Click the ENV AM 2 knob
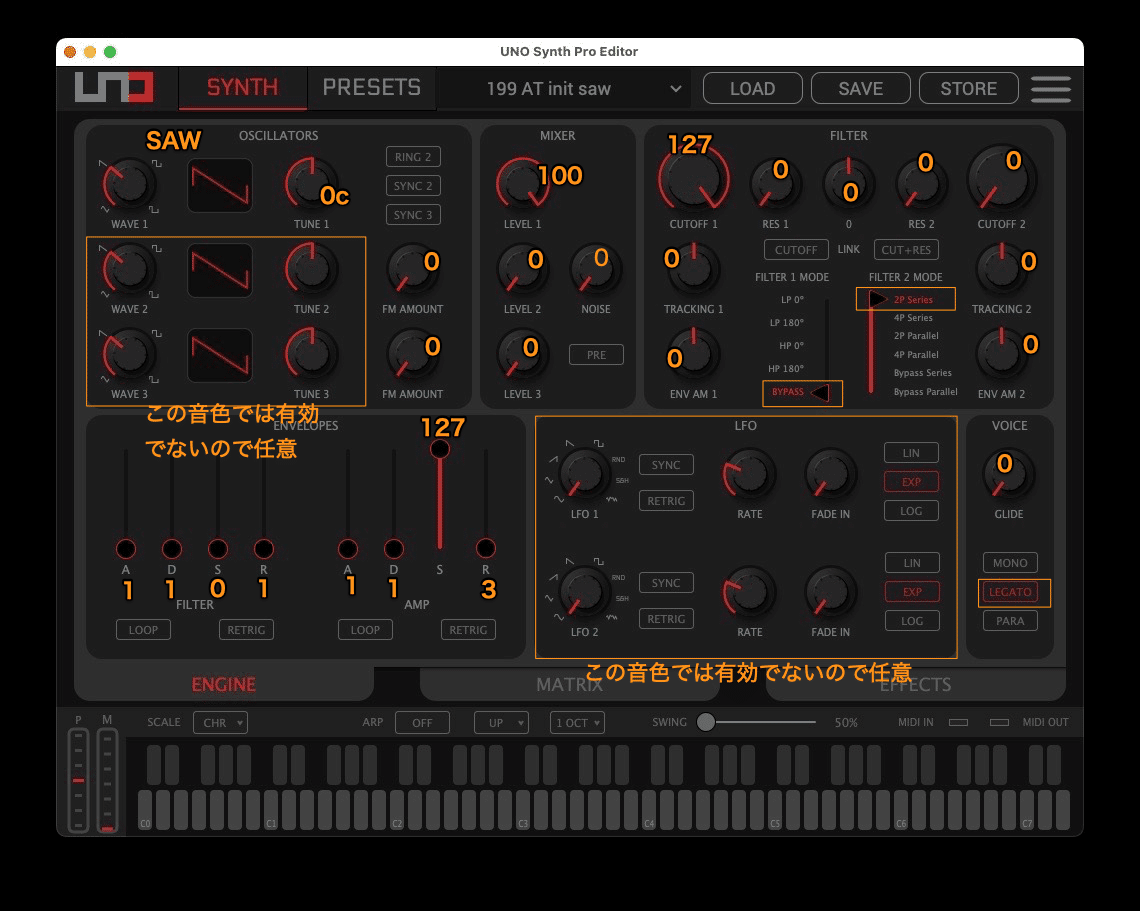This screenshot has width=1140, height=911. click(1001, 353)
